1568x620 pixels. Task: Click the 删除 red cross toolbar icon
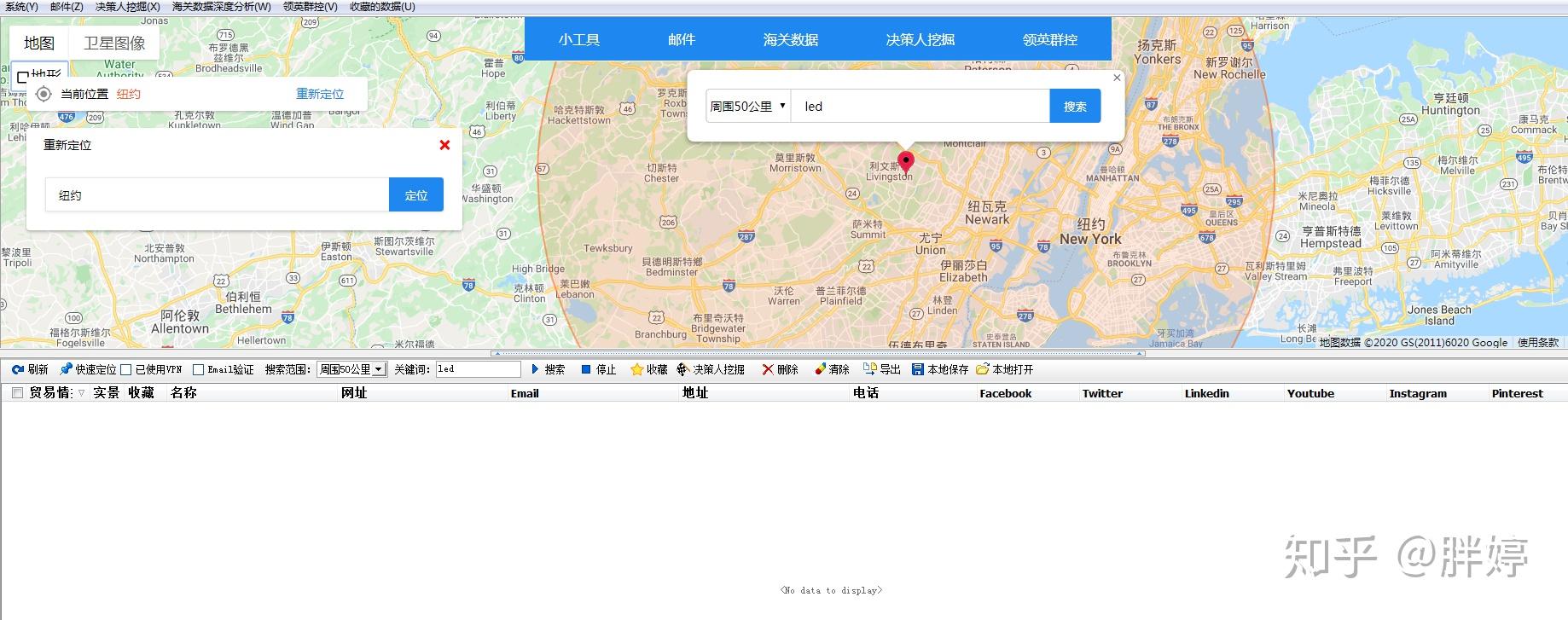[x=768, y=369]
